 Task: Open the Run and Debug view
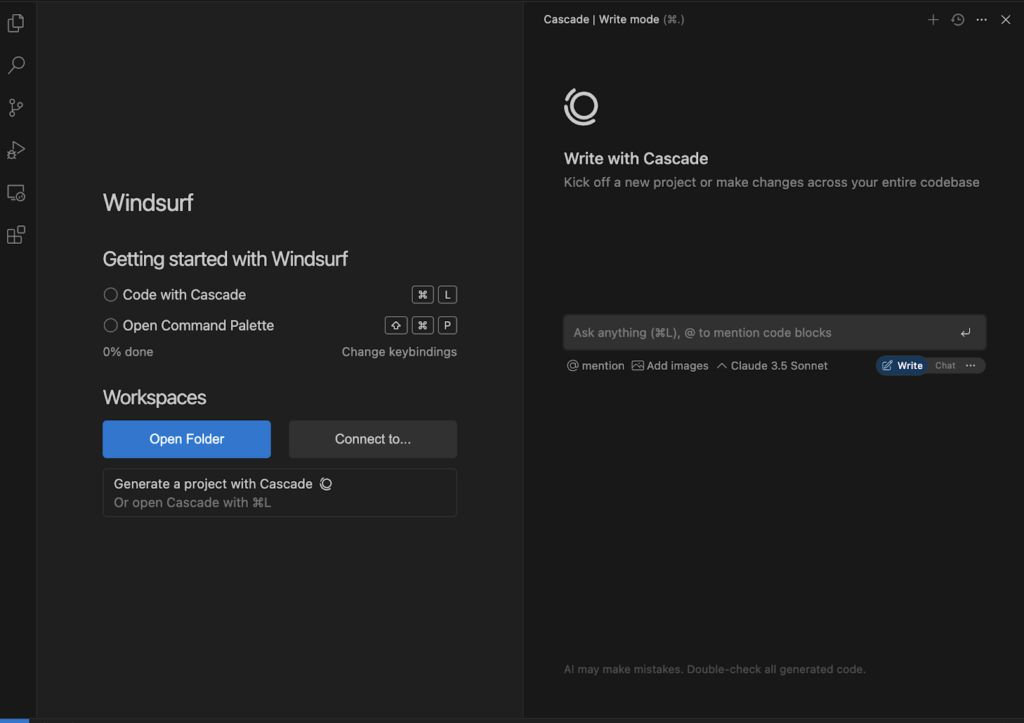(16, 150)
